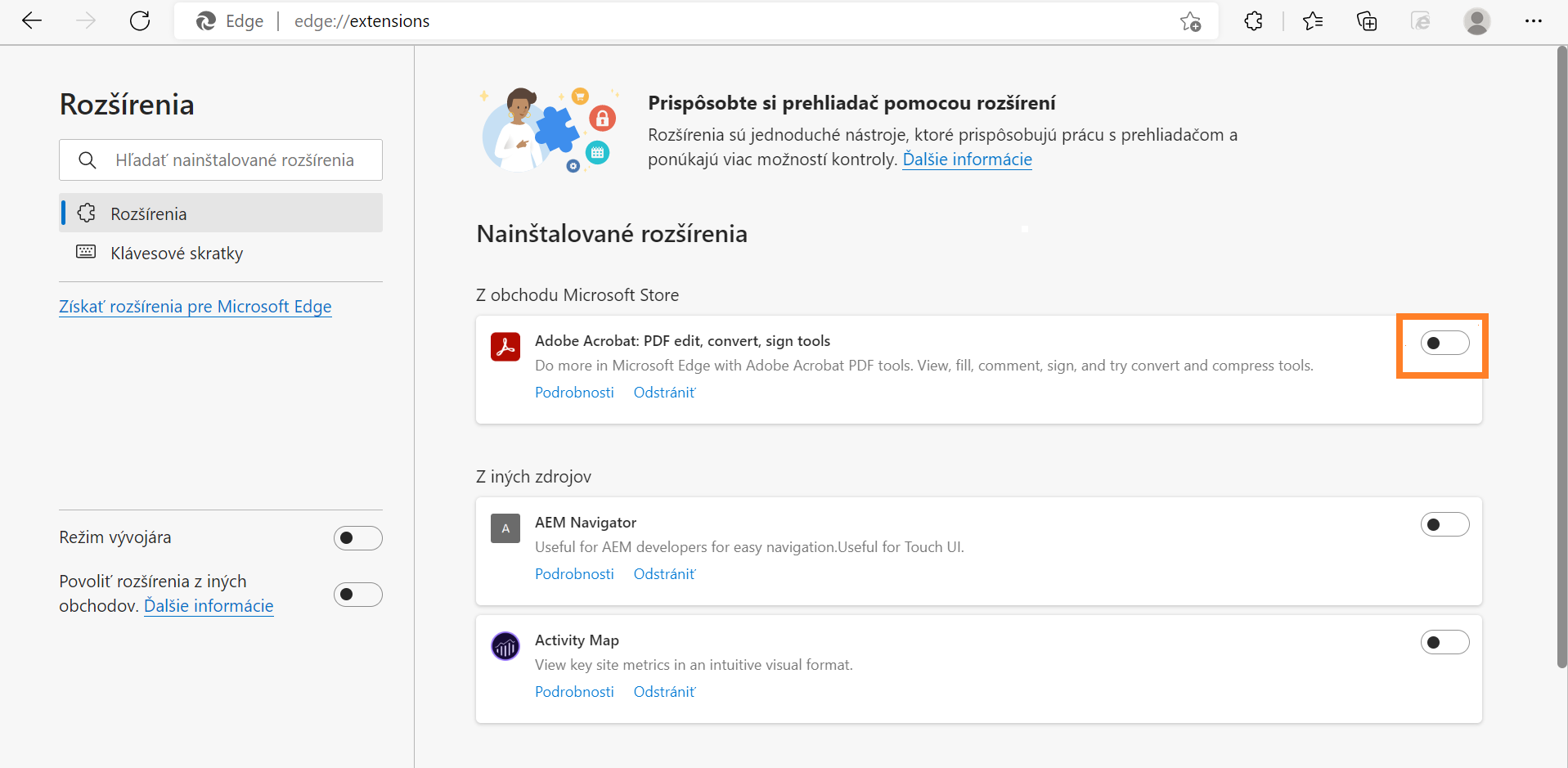The image size is (1568, 768).
Task: Click Získať rozšírenia pre Microsoft Edge link
Action: tap(195, 306)
